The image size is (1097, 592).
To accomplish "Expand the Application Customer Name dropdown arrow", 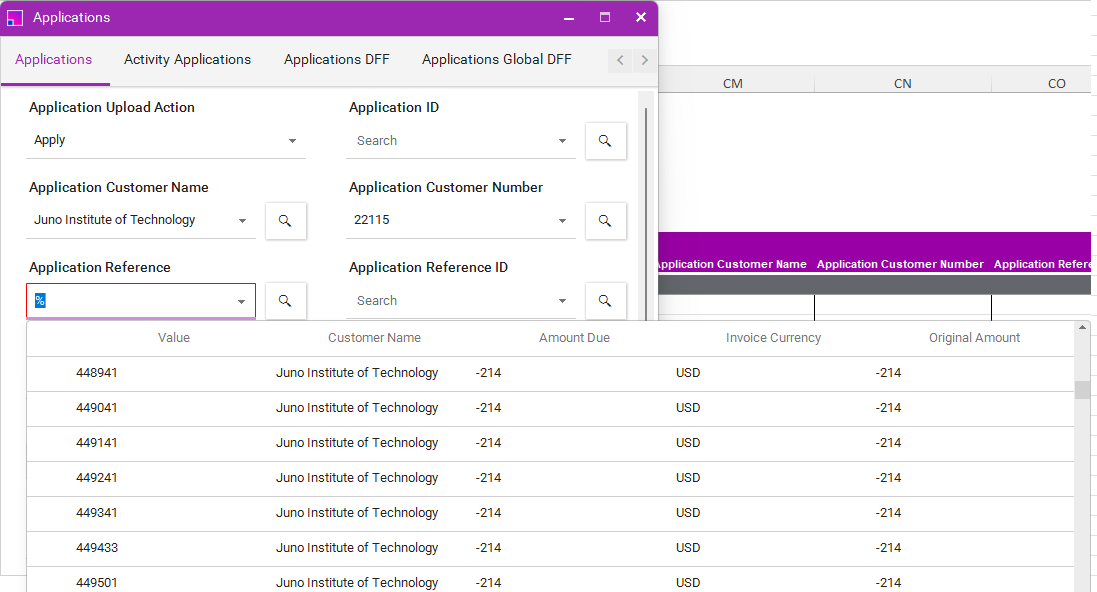I will pos(242,220).
